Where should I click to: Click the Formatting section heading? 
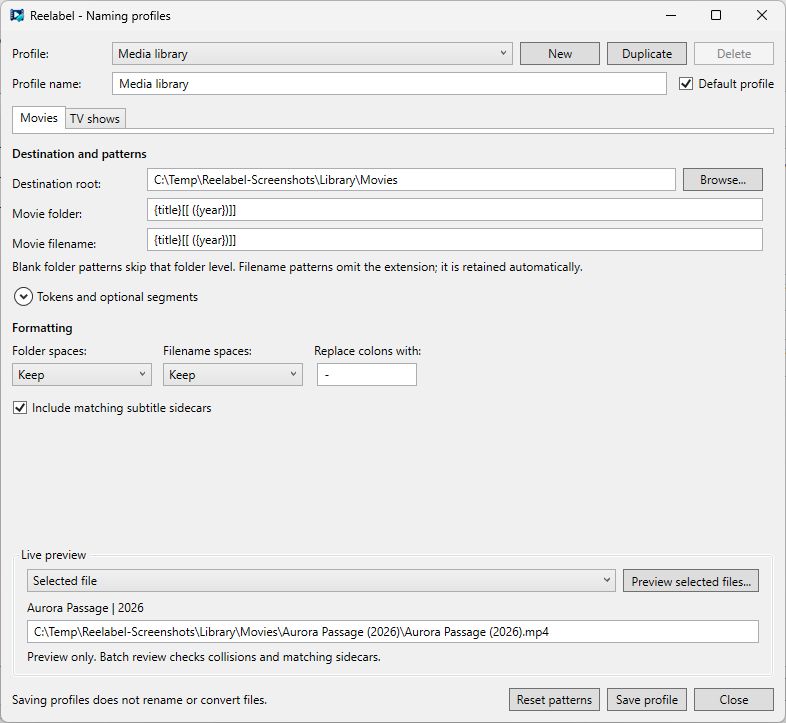(42, 328)
